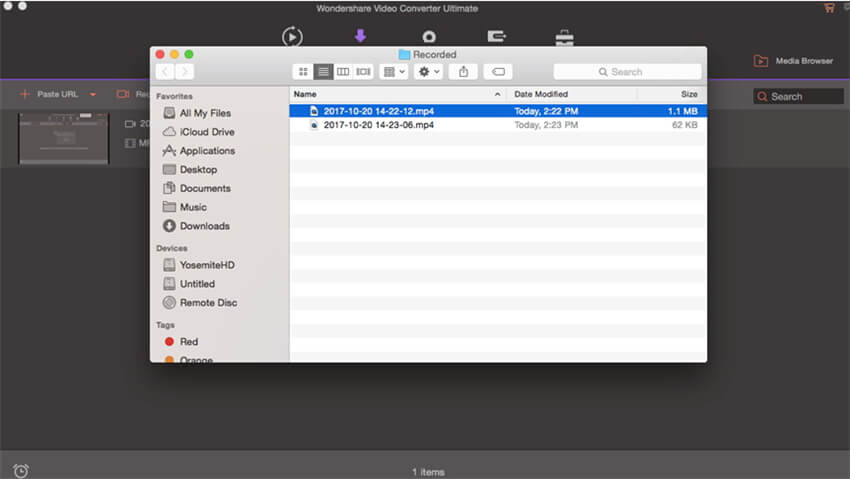This screenshot has width=850, height=479.
Task: Open Music in Finder sidebar
Action: click(185, 207)
